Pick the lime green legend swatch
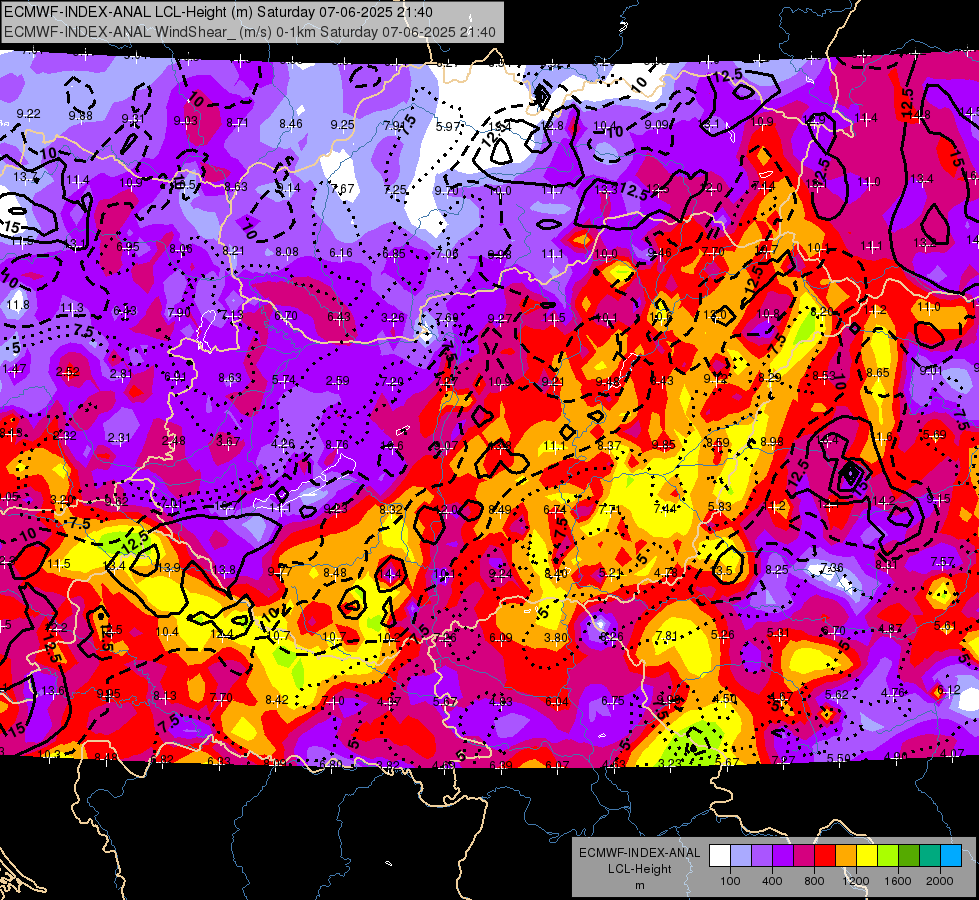Screen dimensions: 979x900 click(x=887, y=856)
